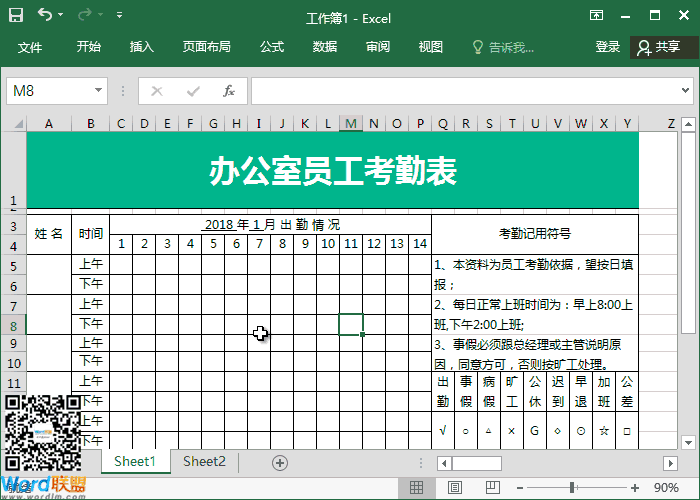Screen dimensions: 700x500
Task: Click the 上午 cell in row 5
Action: coord(91,264)
